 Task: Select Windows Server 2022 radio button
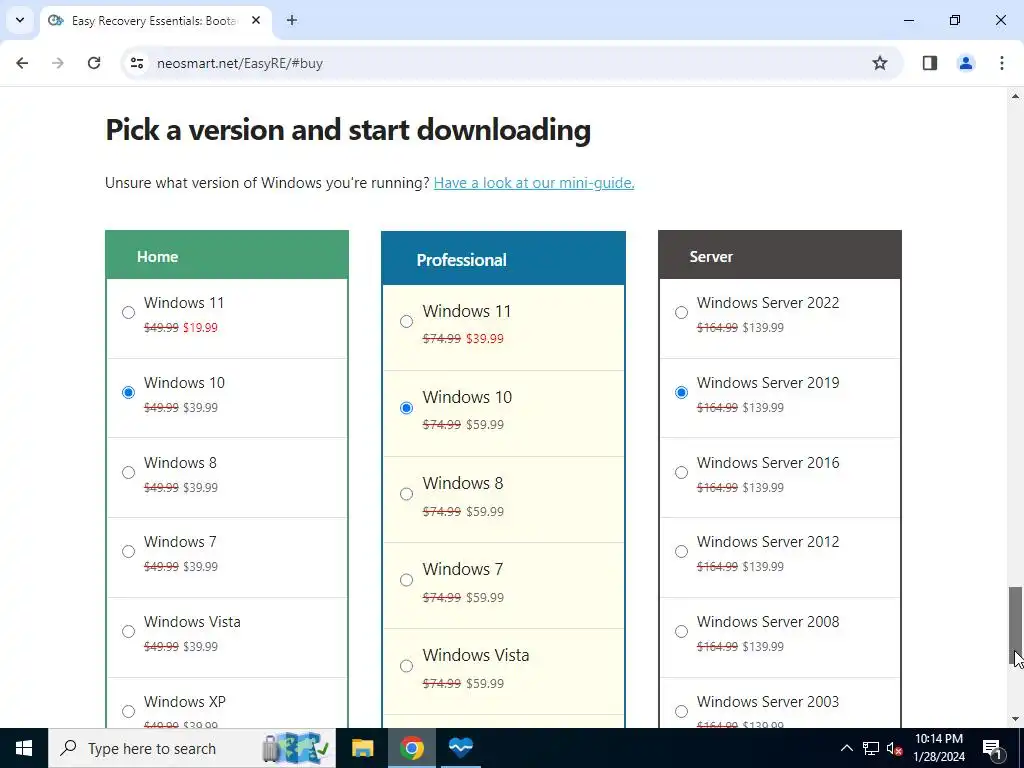681,312
